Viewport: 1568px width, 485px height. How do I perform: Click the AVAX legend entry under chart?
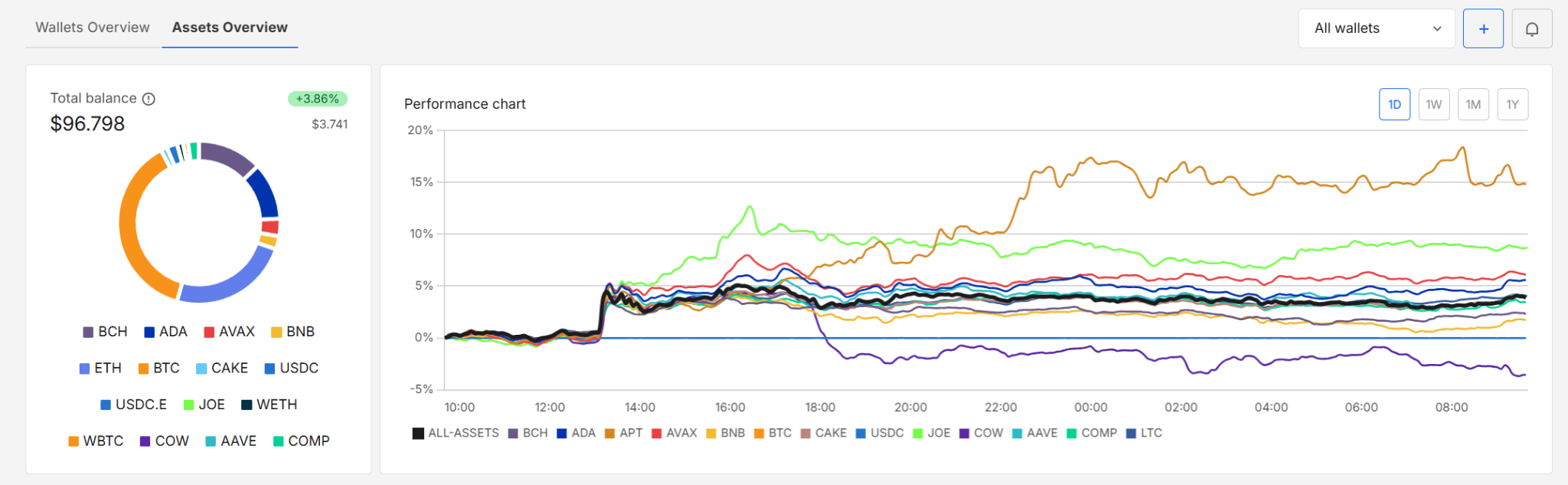(674, 434)
